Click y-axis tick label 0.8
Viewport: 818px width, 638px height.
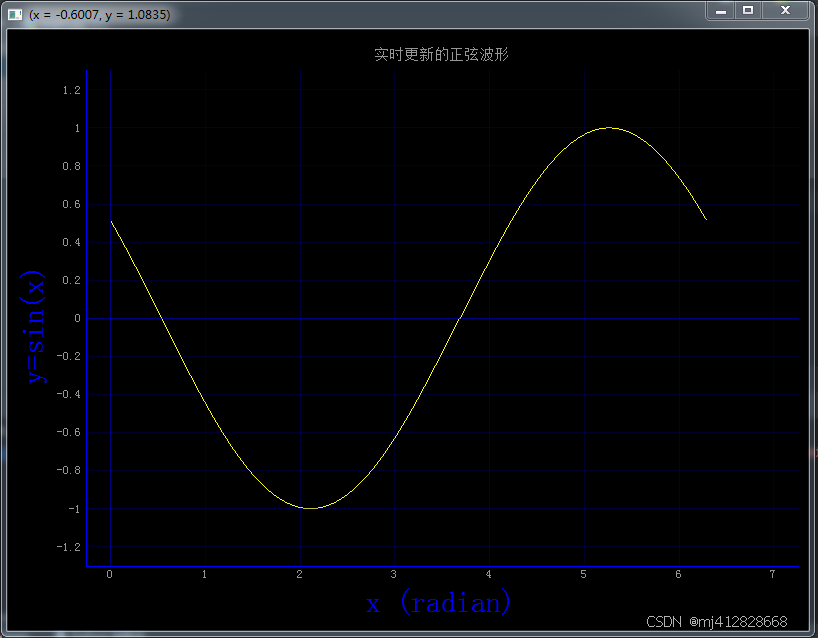(71, 166)
